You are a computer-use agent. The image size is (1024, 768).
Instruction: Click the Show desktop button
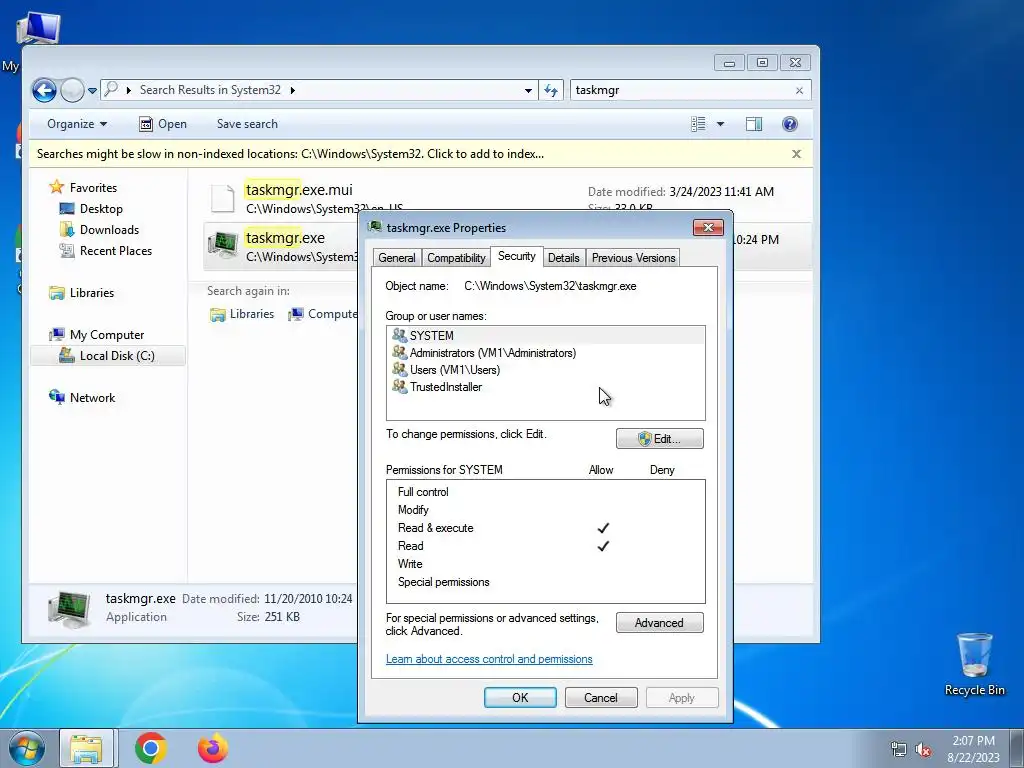(1017, 748)
